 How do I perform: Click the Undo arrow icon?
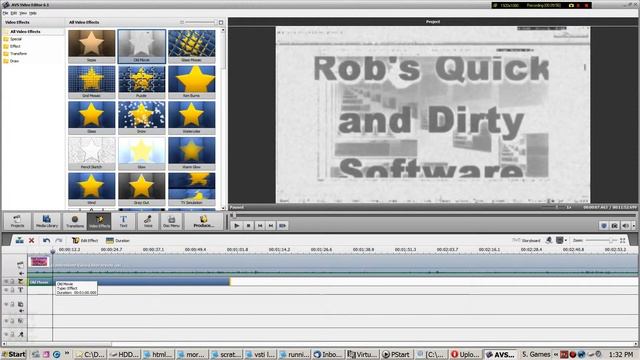(x=47, y=240)
